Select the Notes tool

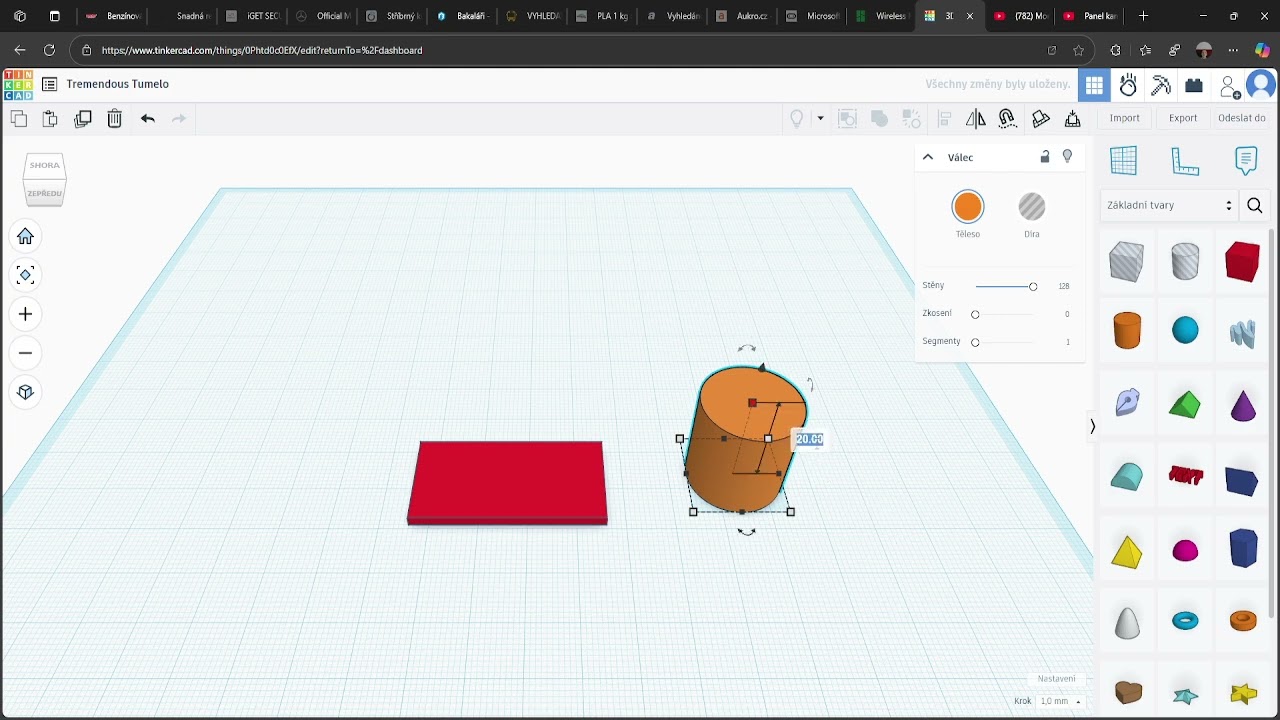(x=1246, y=160)
